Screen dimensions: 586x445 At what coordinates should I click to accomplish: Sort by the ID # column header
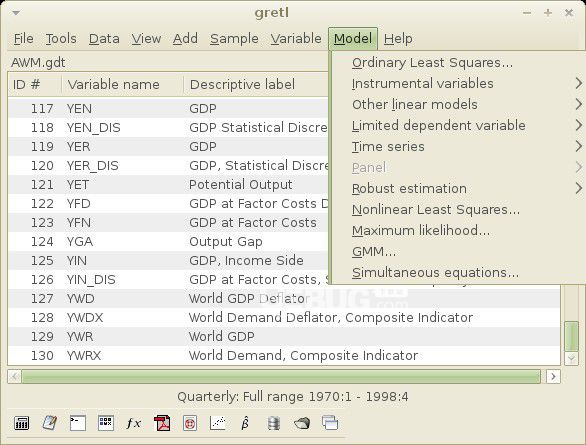click(x=34, y=84)
